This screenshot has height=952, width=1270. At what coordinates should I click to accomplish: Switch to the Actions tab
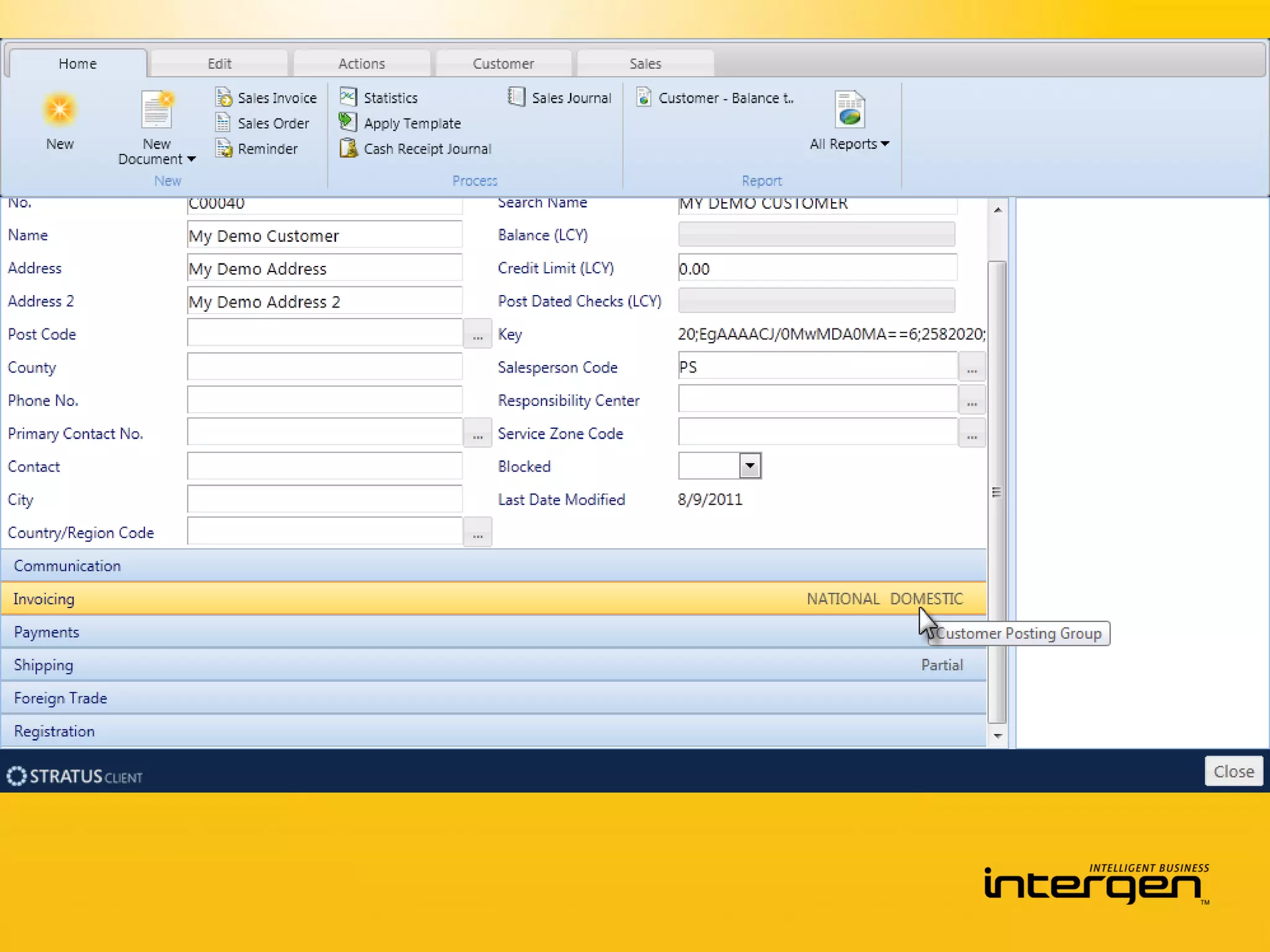(x=362, y=63)
